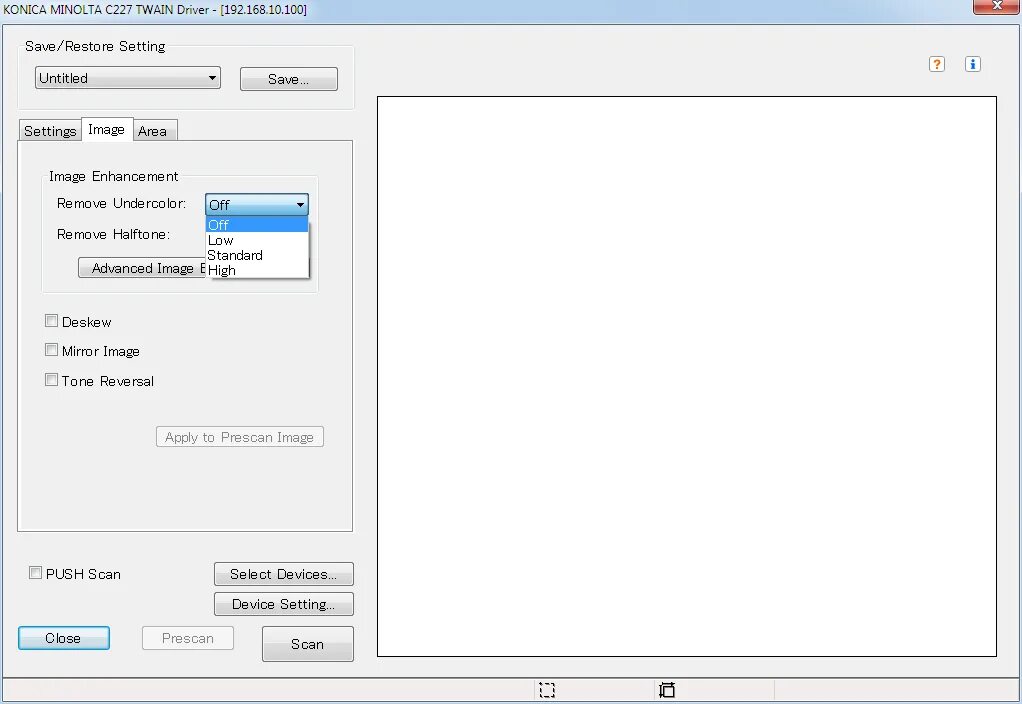1022x704 pixels.
Task: Choose Off in the undercolor list
Action: (x=257, y=225)
